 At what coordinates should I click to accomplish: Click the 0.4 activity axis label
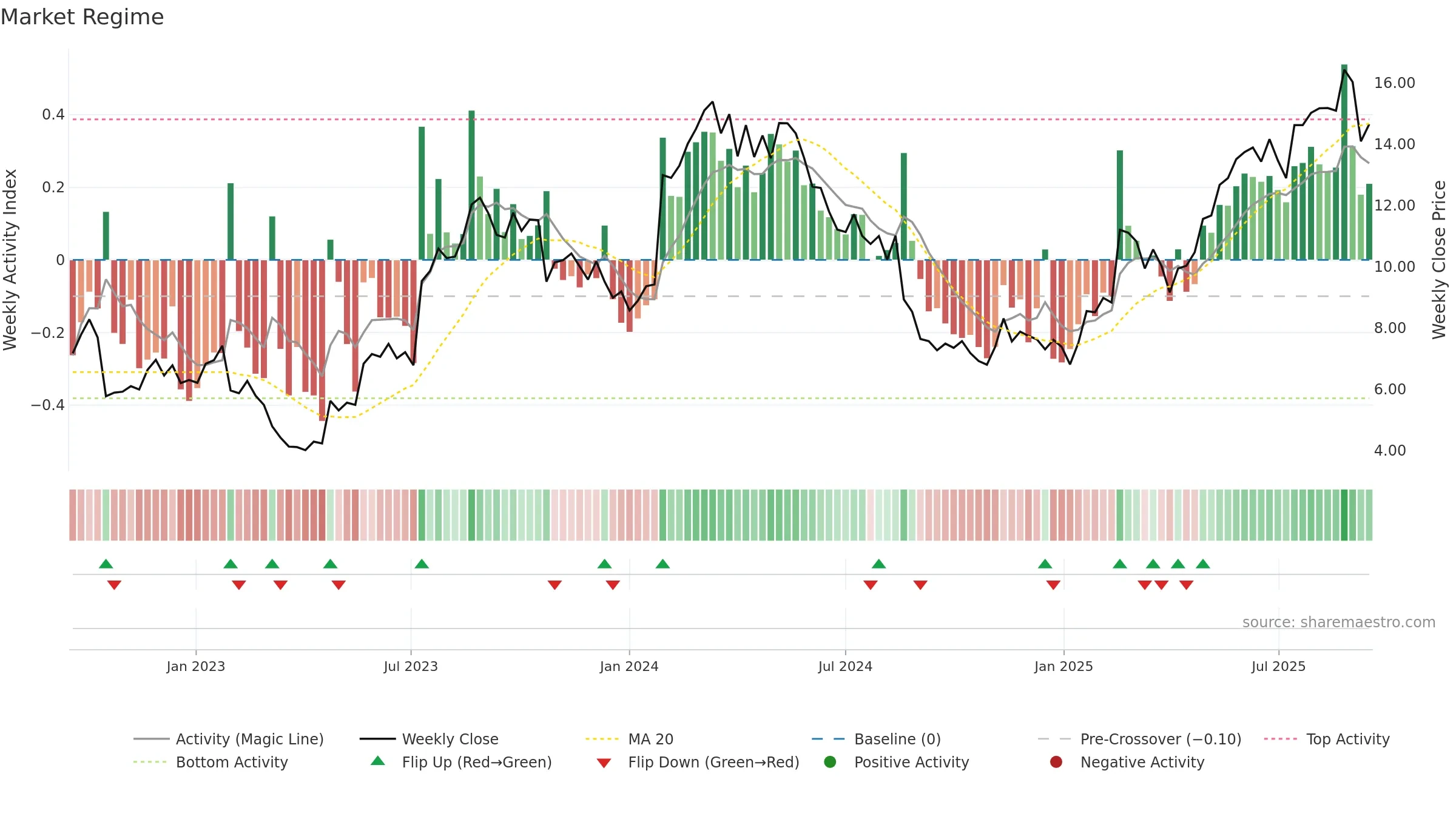[x=53, y=115]
